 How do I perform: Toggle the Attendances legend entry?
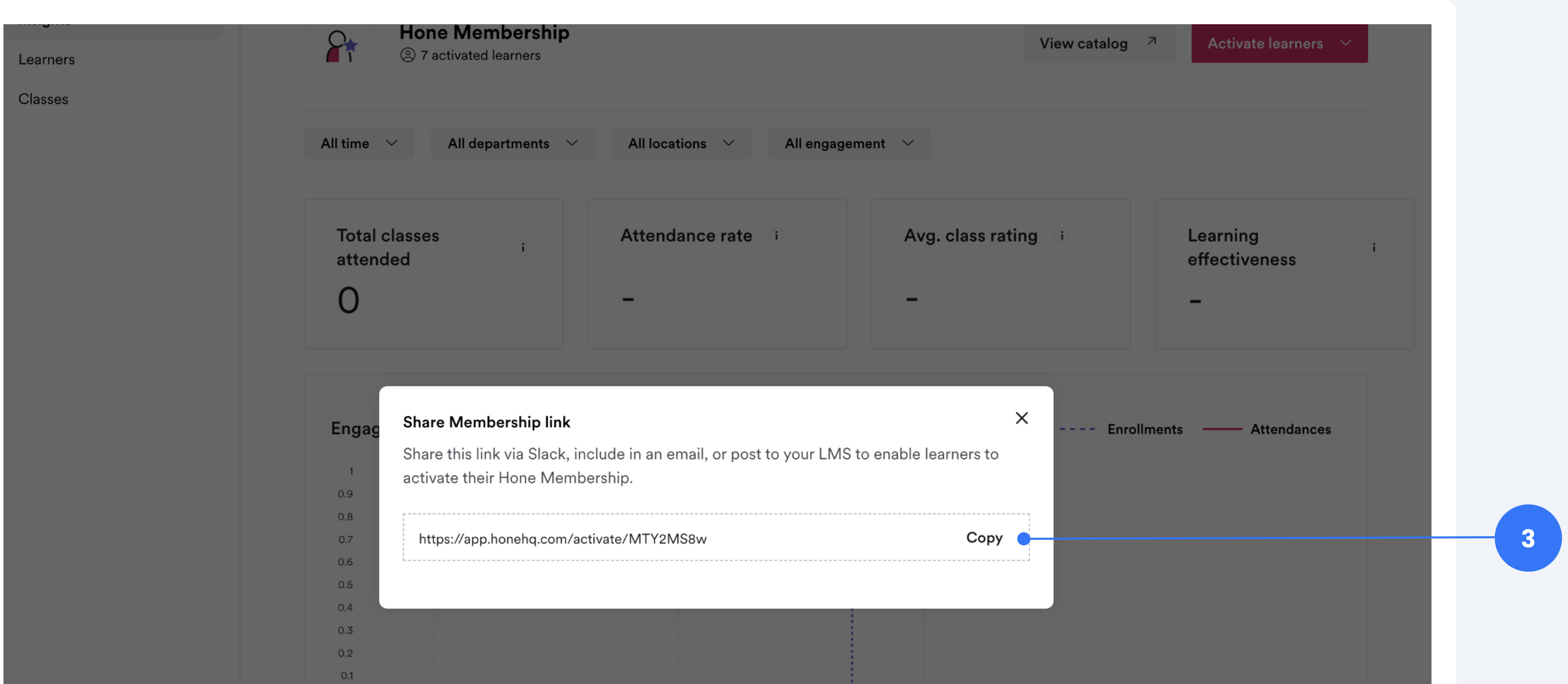[x=1267, y=429]
